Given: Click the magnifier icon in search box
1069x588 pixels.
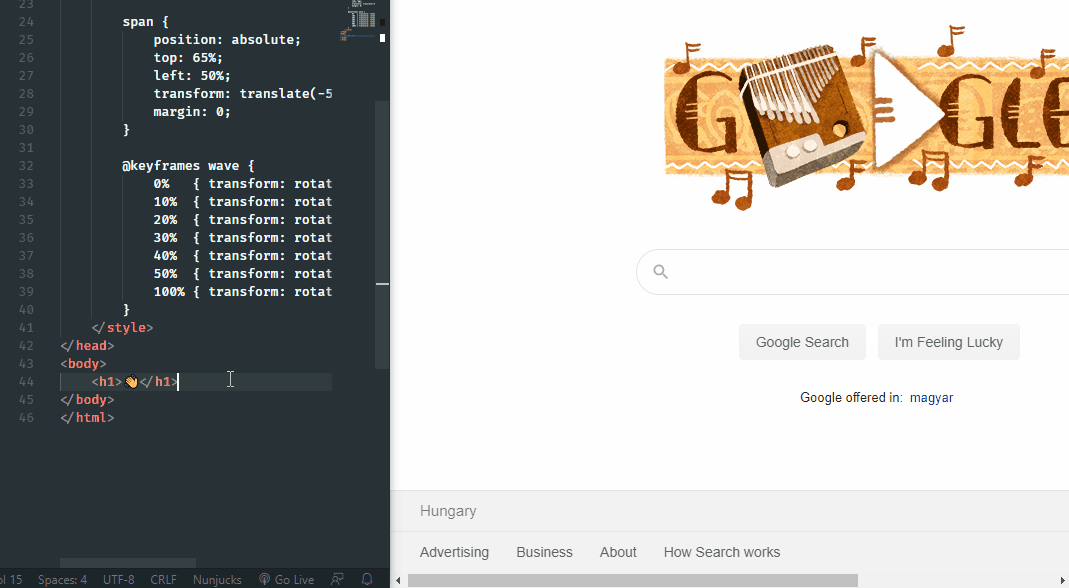Looking at the screenshot, I should click(660, 271).
